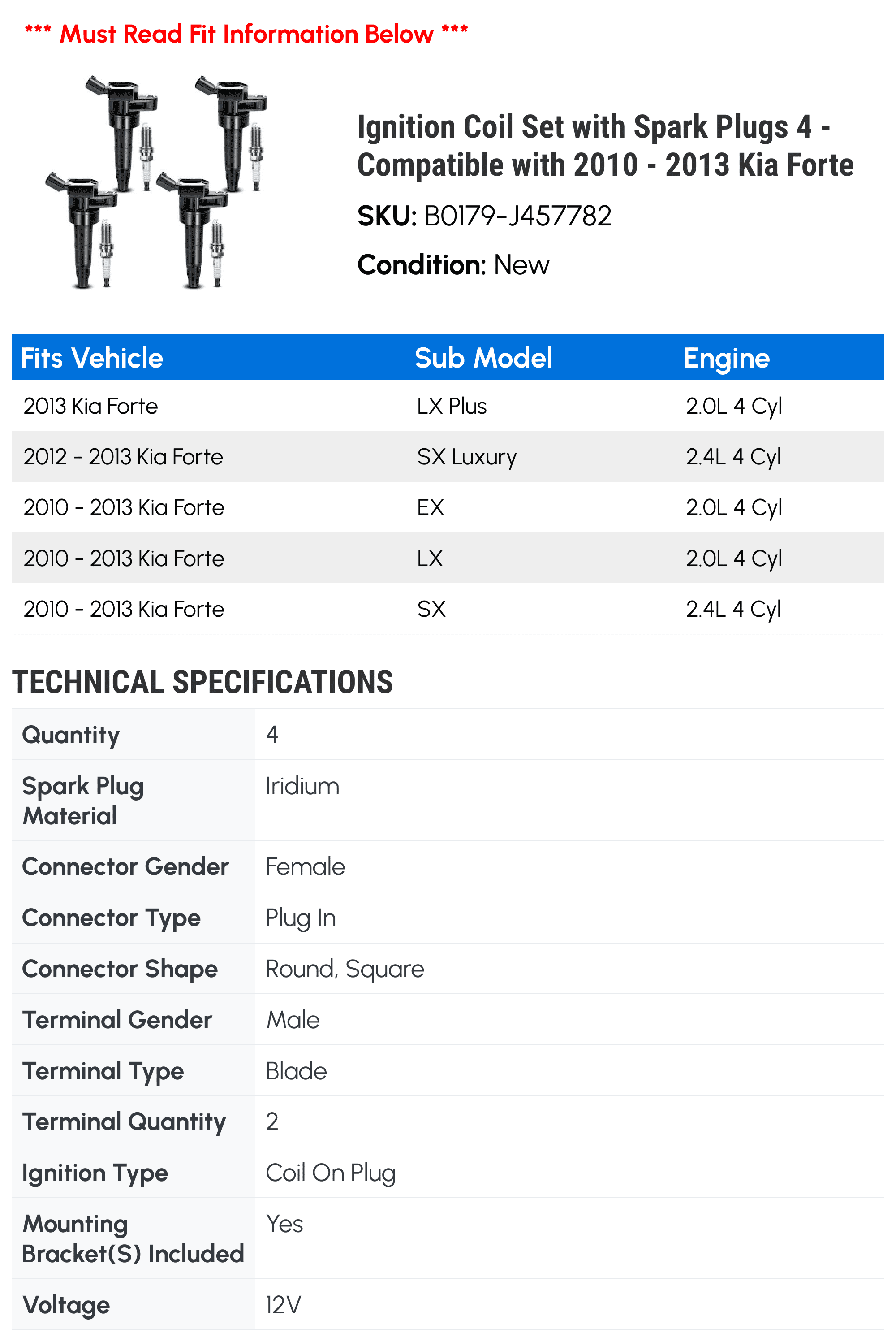Click the Technical Specifications heading
The height and width of the screenshot is (1342, 896).
pos(202,683)
